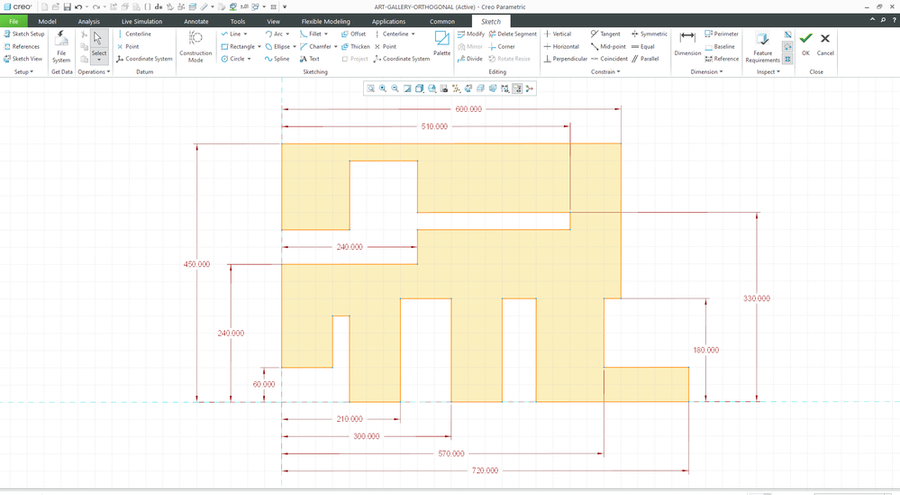Click the Delete Segment tool

tap(512, 34)
